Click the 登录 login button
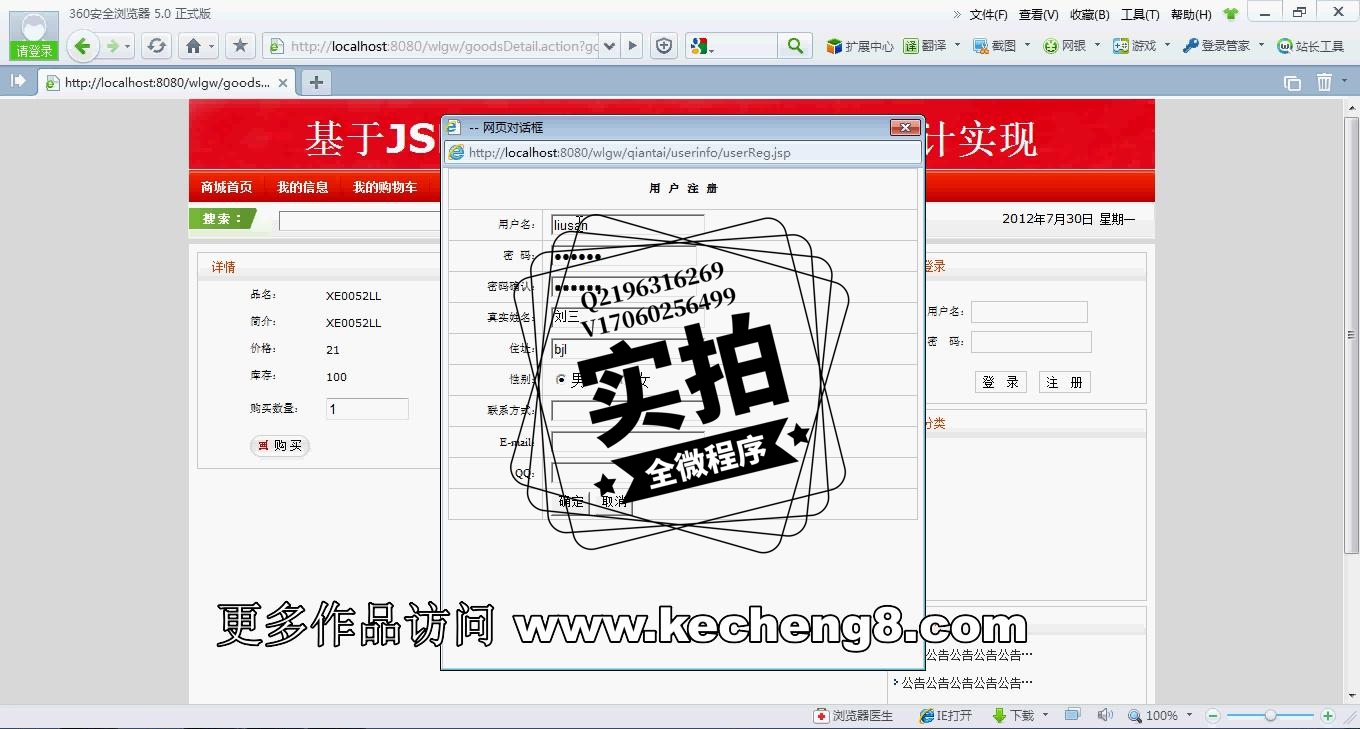The image size is (1360, 729). [1000, 382]
